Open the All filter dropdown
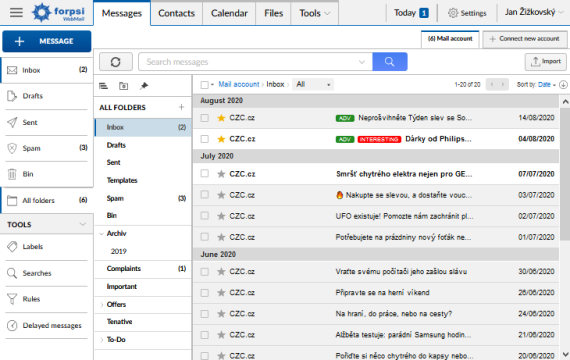The image size is (570, 360). pos(313,84)
